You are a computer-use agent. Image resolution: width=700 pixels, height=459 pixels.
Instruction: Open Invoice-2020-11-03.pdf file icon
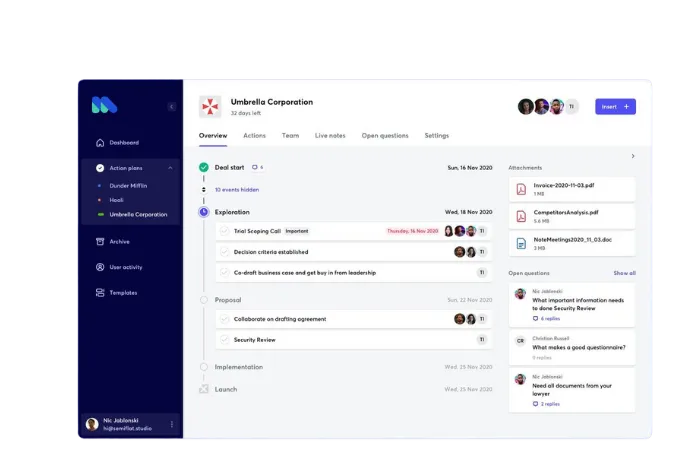(x=521, y=189)
